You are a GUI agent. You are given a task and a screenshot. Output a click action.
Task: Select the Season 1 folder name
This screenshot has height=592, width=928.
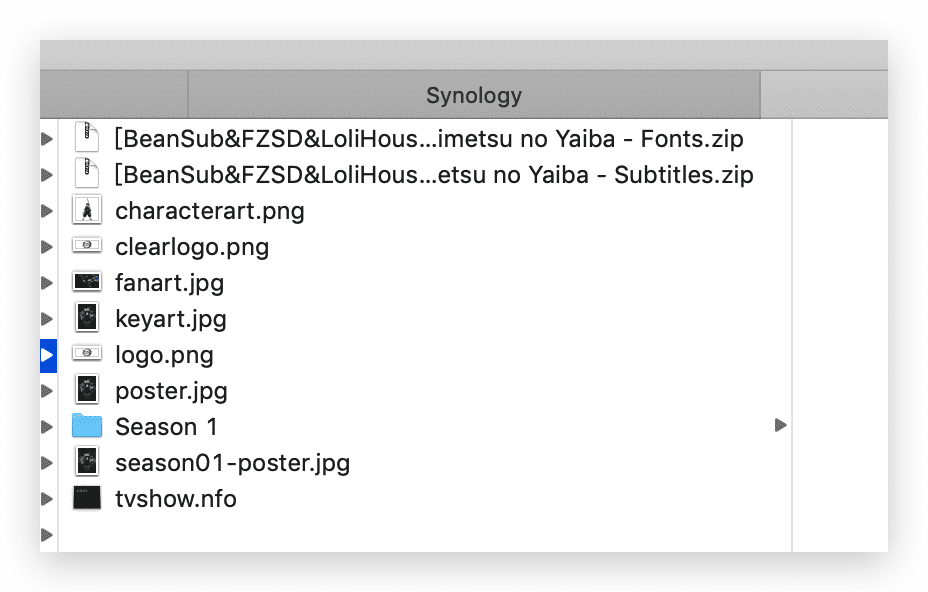[x=166, y=427]
